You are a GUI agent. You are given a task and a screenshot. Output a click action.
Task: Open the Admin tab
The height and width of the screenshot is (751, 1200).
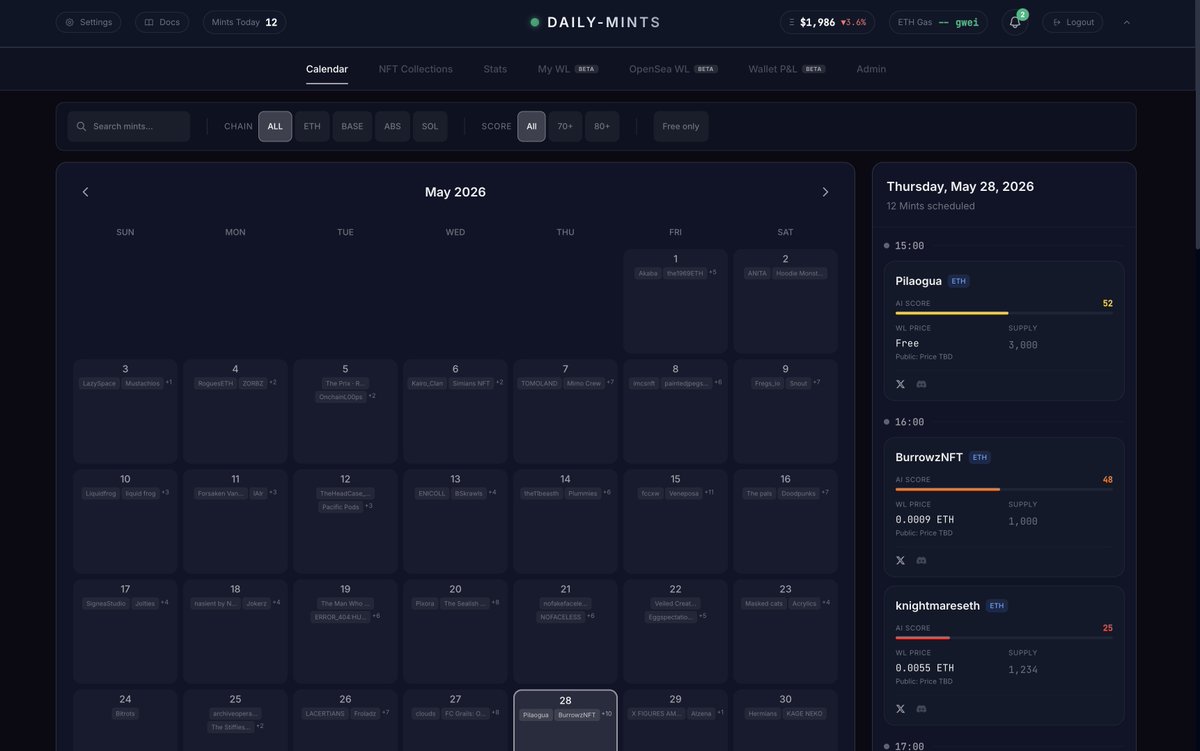871,69
